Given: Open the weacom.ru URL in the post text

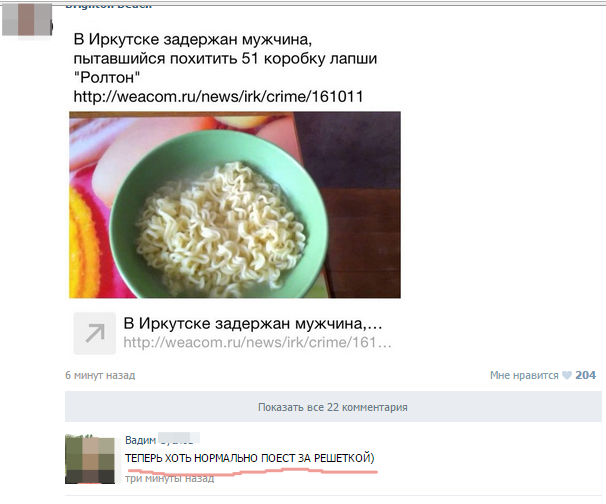Looking at the screenshot, I should point(218,97).
